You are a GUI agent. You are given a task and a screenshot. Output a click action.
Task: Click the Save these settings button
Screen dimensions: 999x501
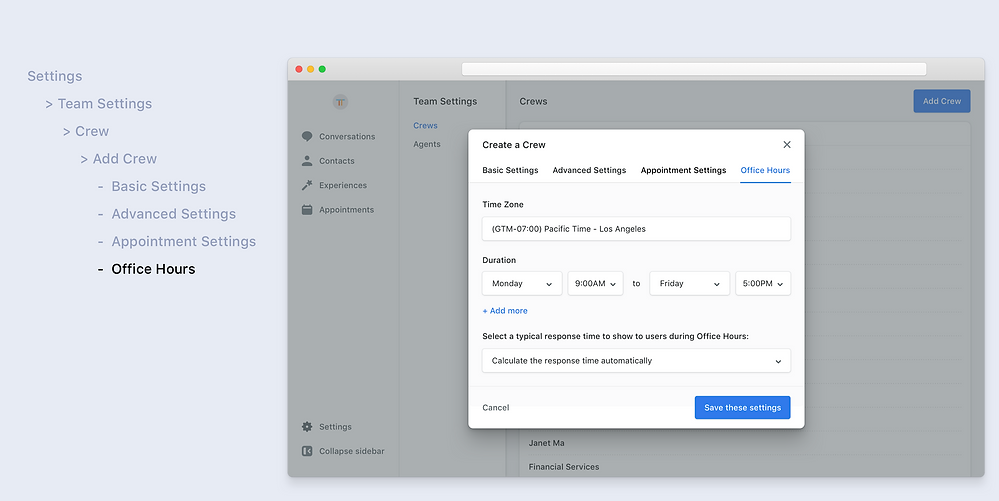click(x=742, y=407)
